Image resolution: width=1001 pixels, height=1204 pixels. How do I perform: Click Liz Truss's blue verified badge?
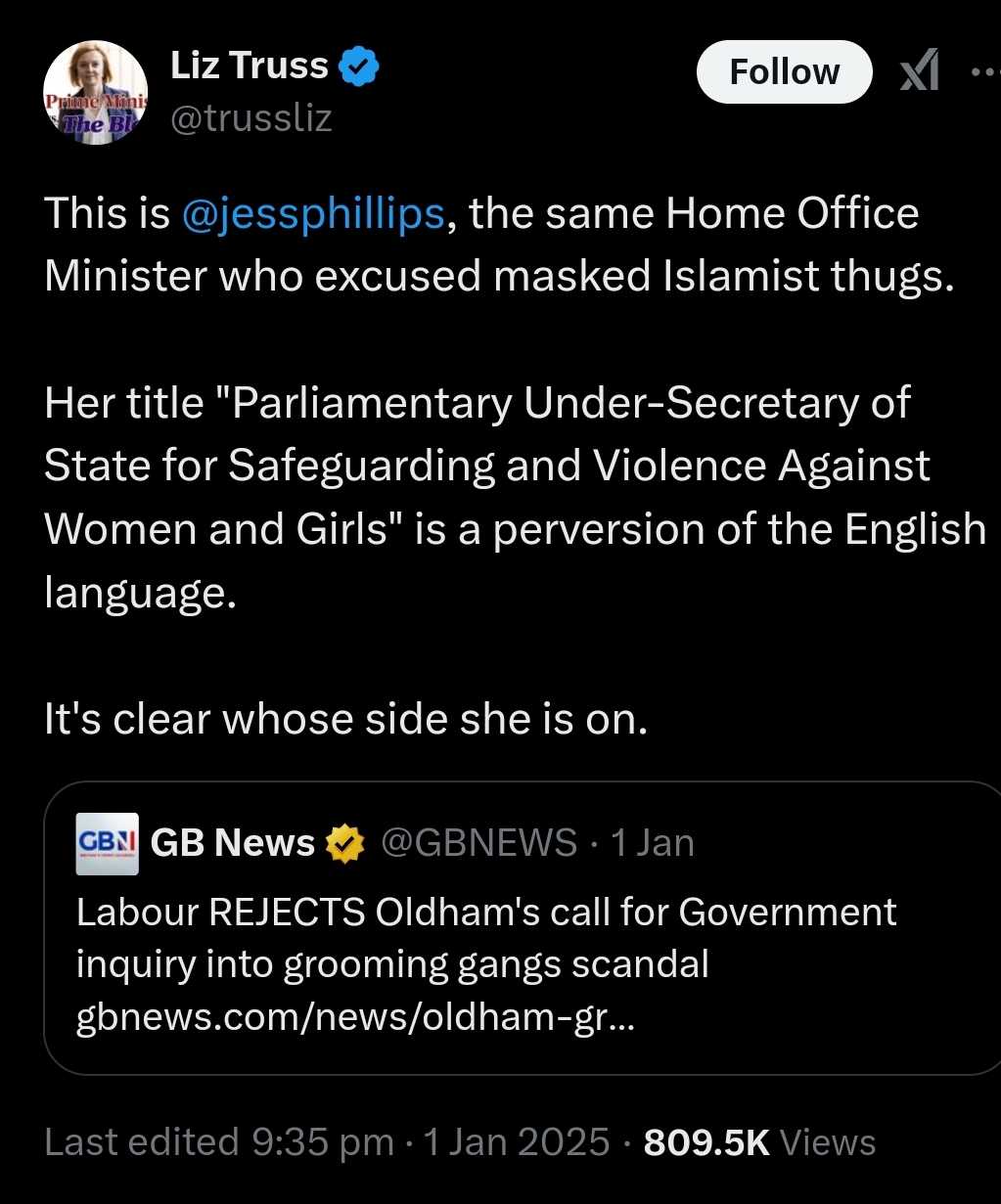[x=358, y=67]
